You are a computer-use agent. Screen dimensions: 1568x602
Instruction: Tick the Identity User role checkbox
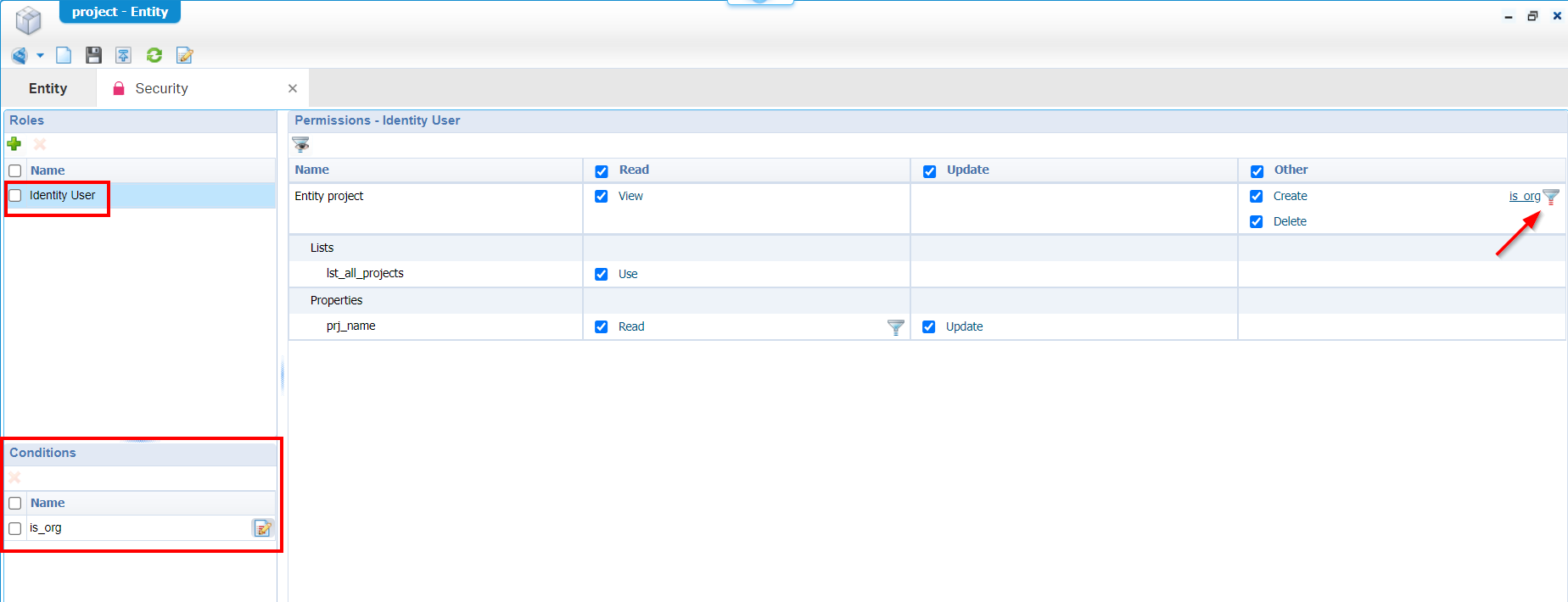(x=15, y=196)
